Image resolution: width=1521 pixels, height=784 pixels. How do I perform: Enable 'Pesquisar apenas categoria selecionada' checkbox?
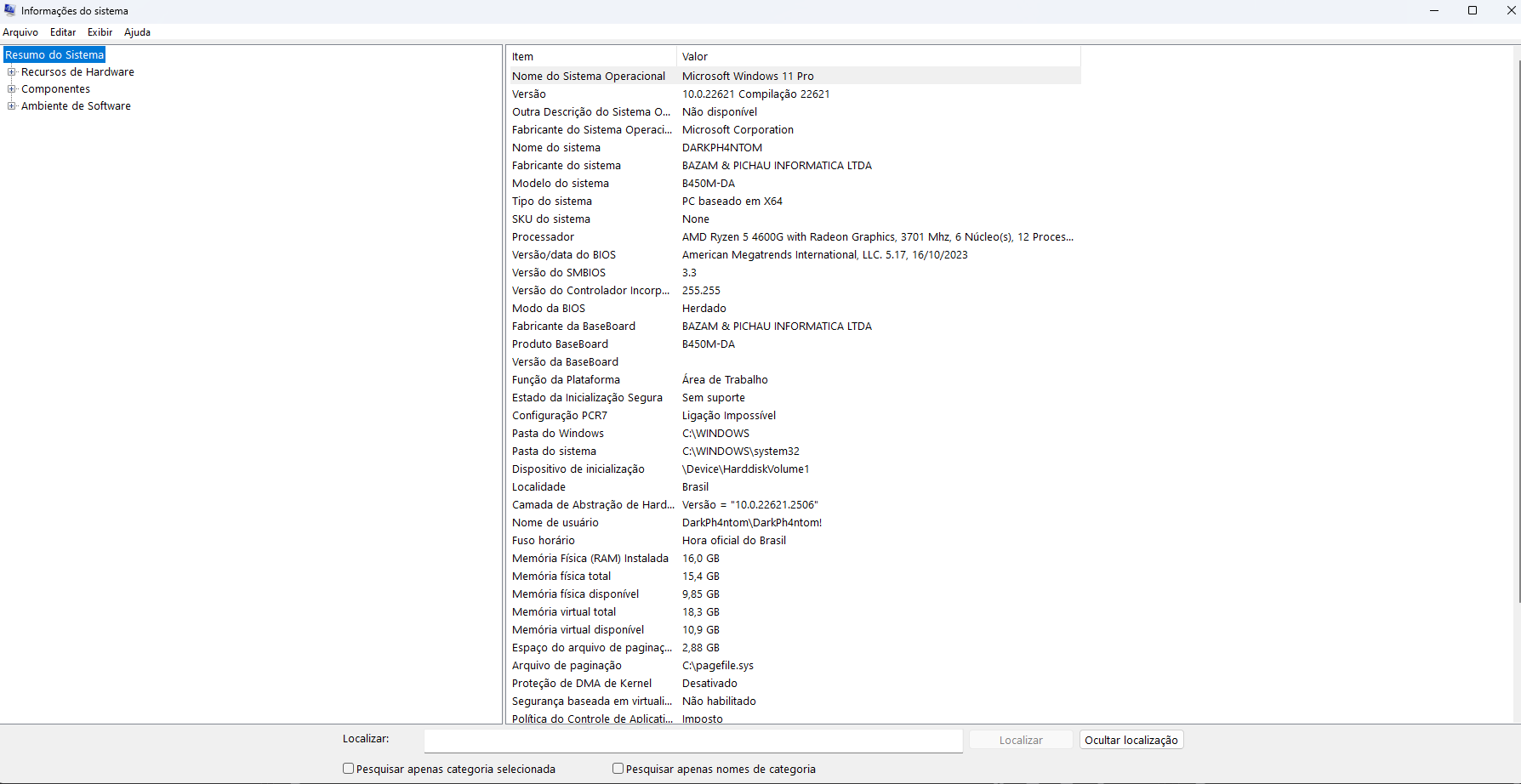348,769
